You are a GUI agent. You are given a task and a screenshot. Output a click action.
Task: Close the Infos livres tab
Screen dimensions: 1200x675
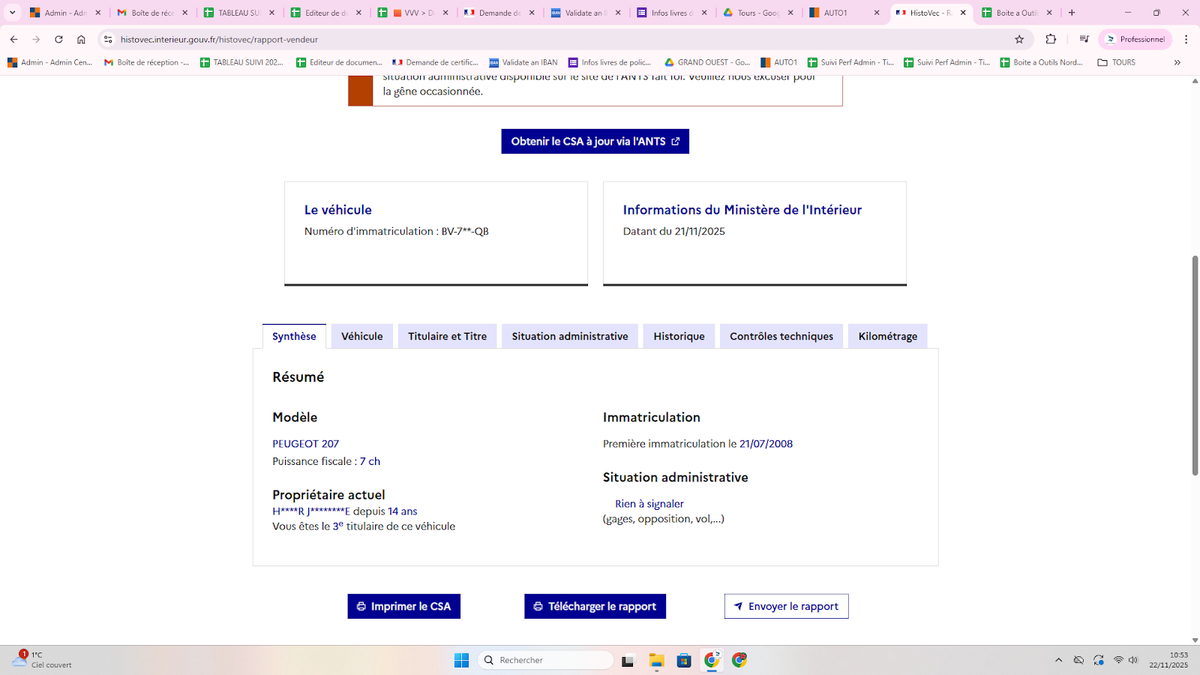pyautogui.click(x=705, y=13)
